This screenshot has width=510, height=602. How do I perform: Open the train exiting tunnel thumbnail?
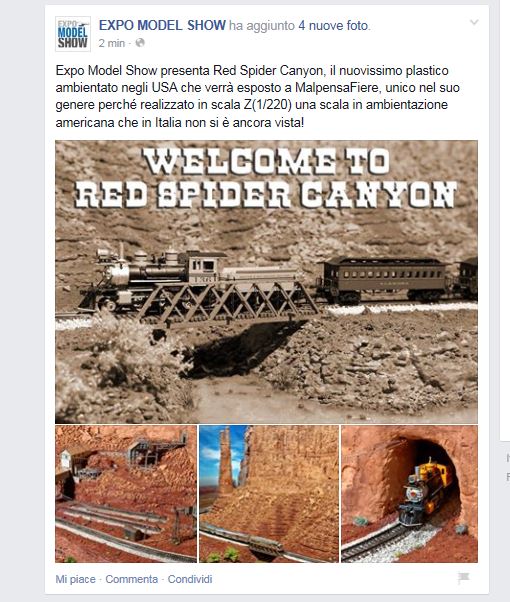[x=409, y=494]
